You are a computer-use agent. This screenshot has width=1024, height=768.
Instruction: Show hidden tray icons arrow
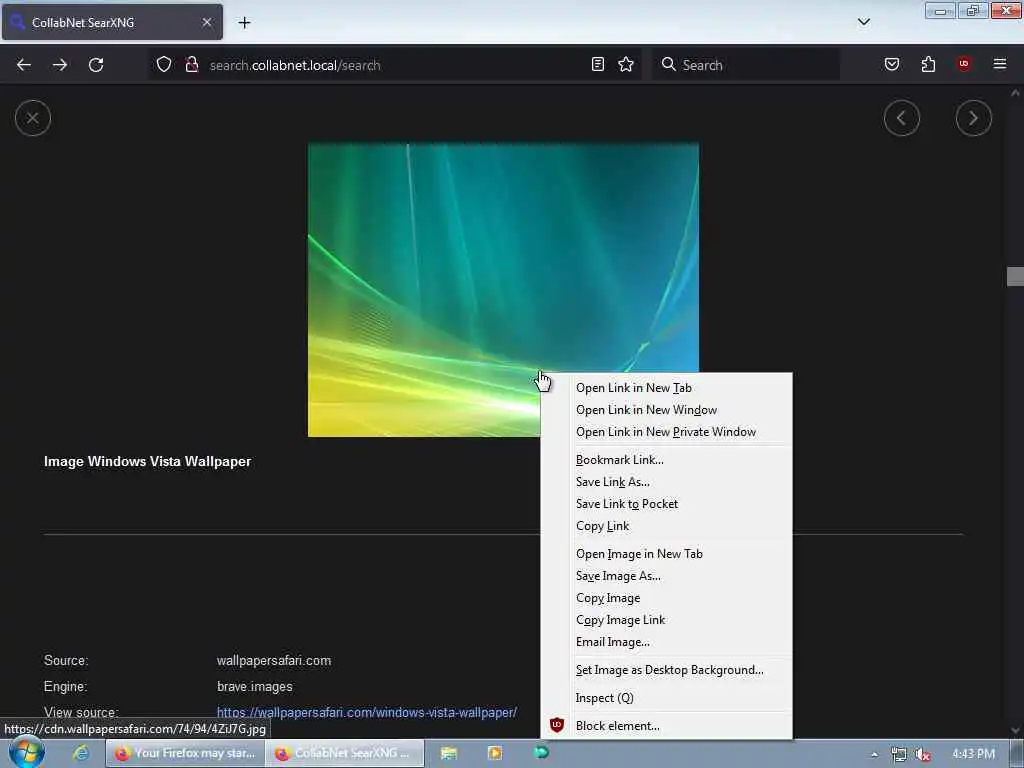coord(874,754)
